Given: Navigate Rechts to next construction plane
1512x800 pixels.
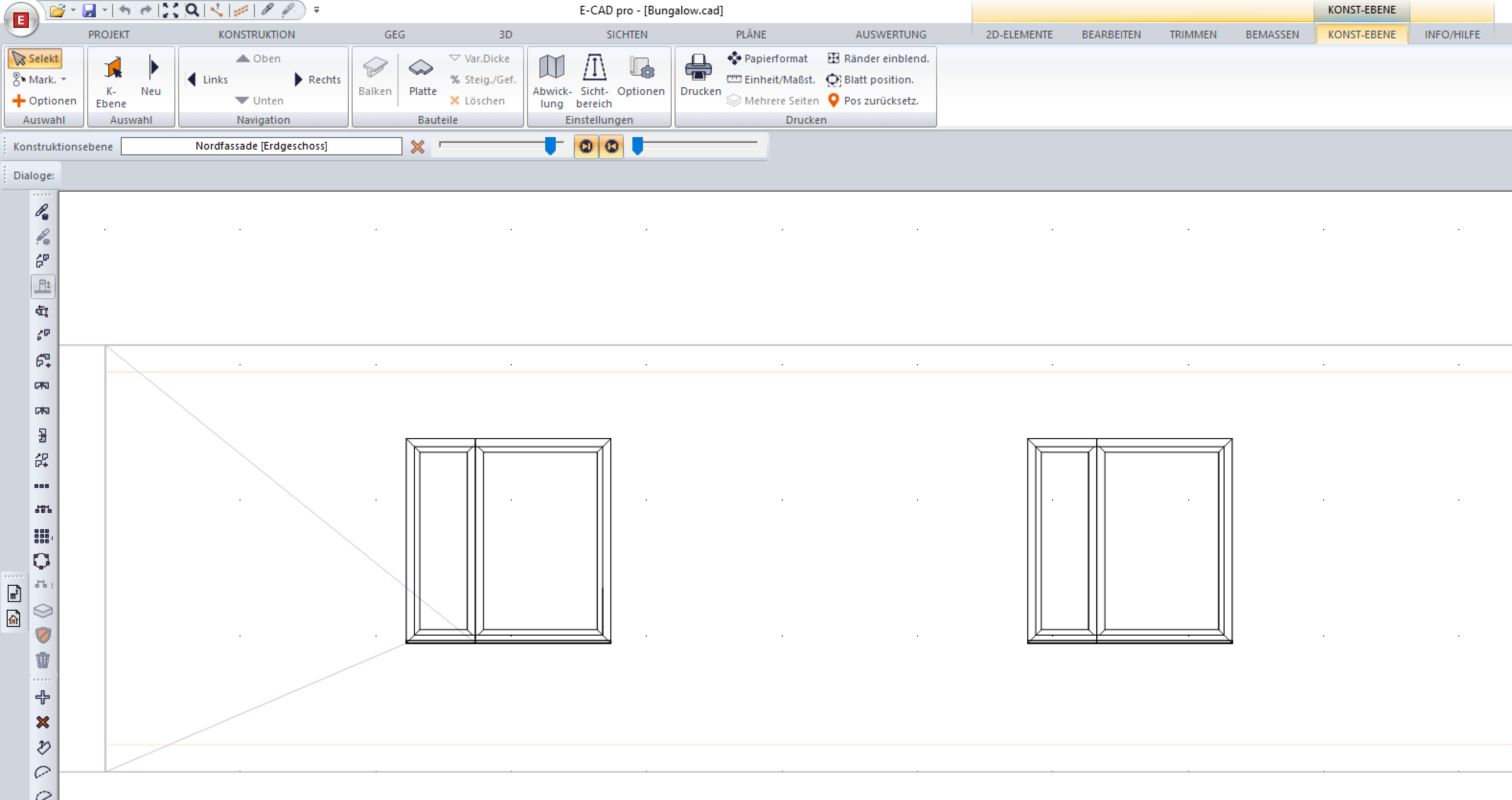Looking at the screenshot, I should pyautogui.click(x=317, y=79).
